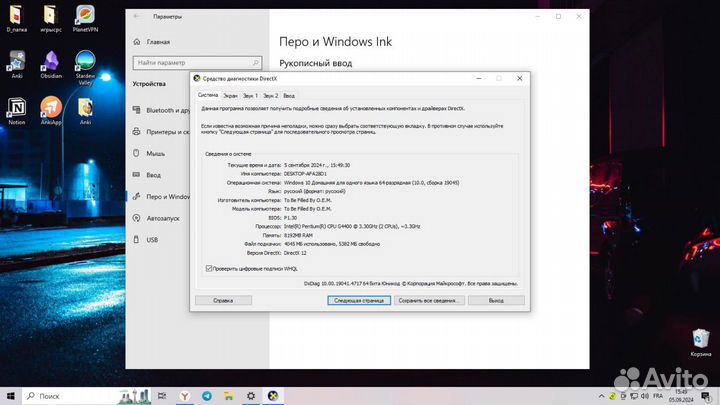Image resolution: width=720 pixels, height=405 pixels.
Task: Go to Главная in the settings window
Action: [158, 42]
